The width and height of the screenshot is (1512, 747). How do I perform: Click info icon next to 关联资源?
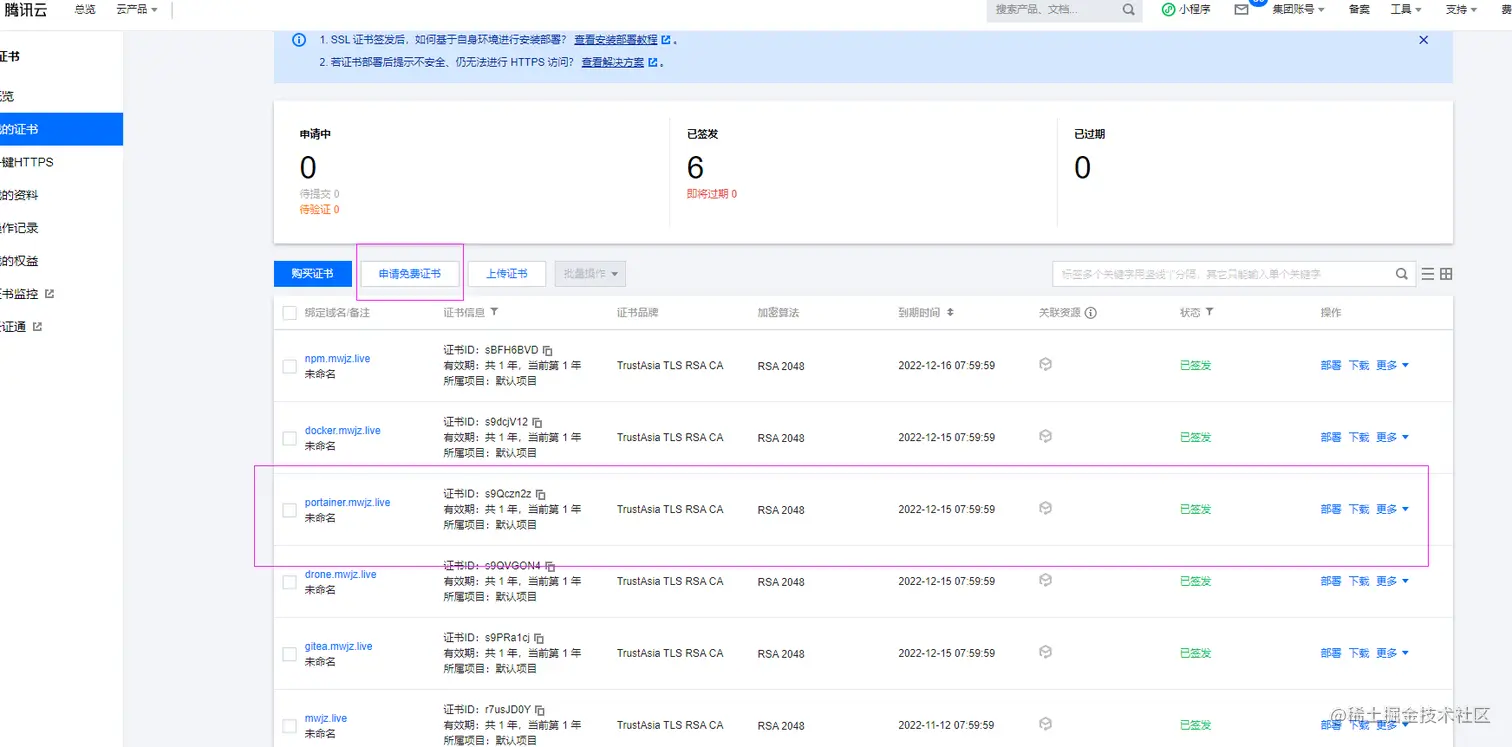point(1091,313)
